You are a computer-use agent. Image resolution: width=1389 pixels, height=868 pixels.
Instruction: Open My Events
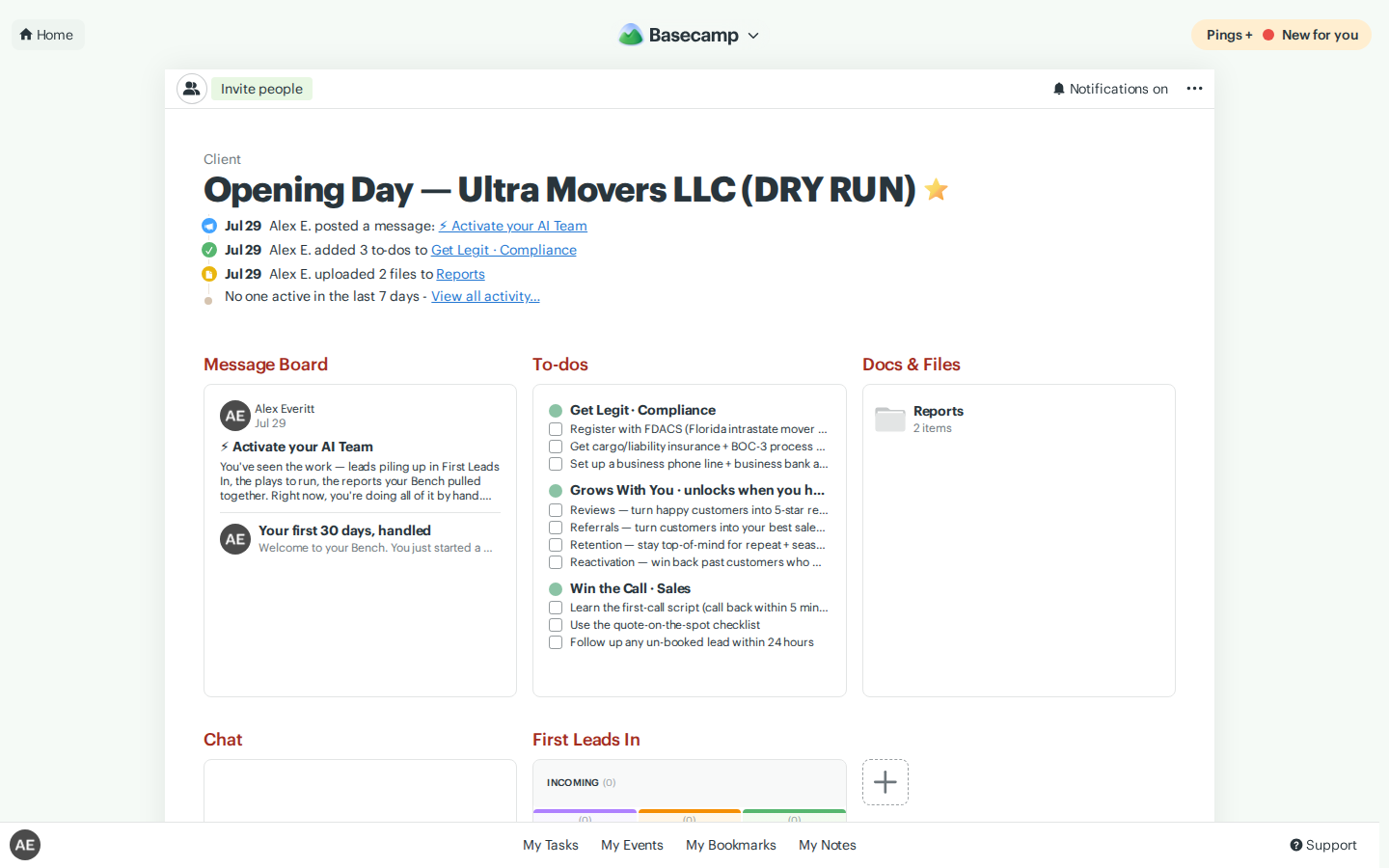pyautogui.click(x=632, y=845)
